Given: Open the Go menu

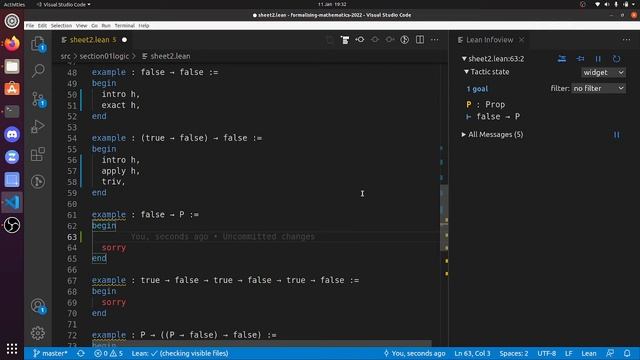Looking at the screenshot, I should tap(94, 25).
